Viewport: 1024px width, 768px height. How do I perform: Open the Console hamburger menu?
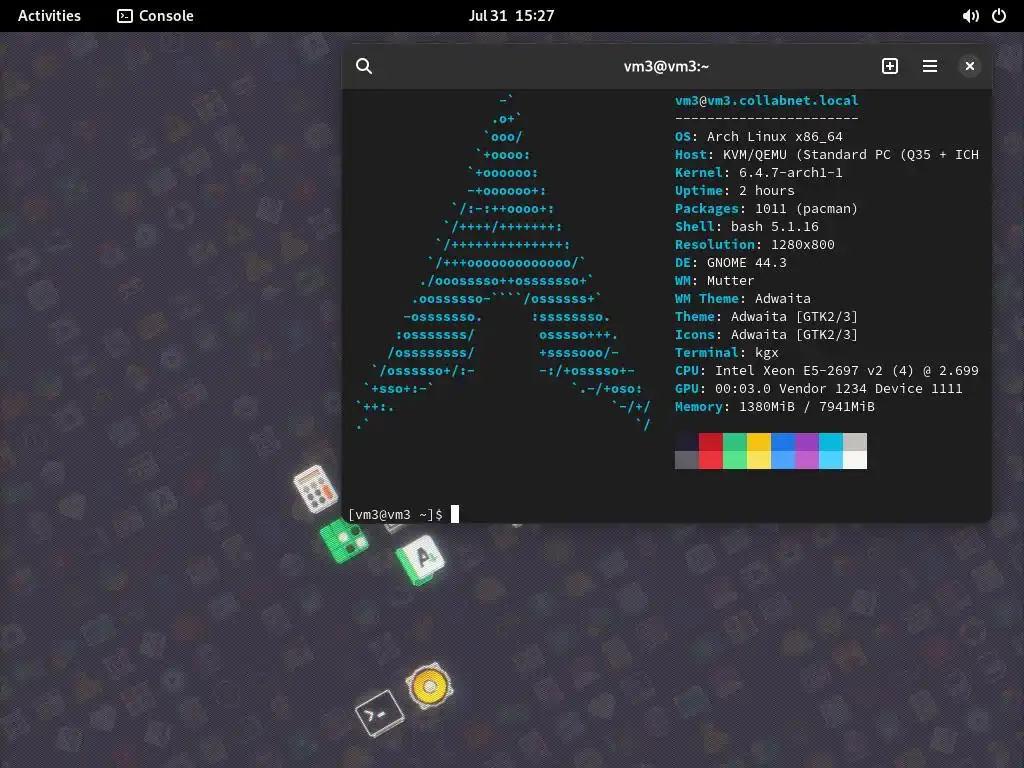tap(930, 66)
